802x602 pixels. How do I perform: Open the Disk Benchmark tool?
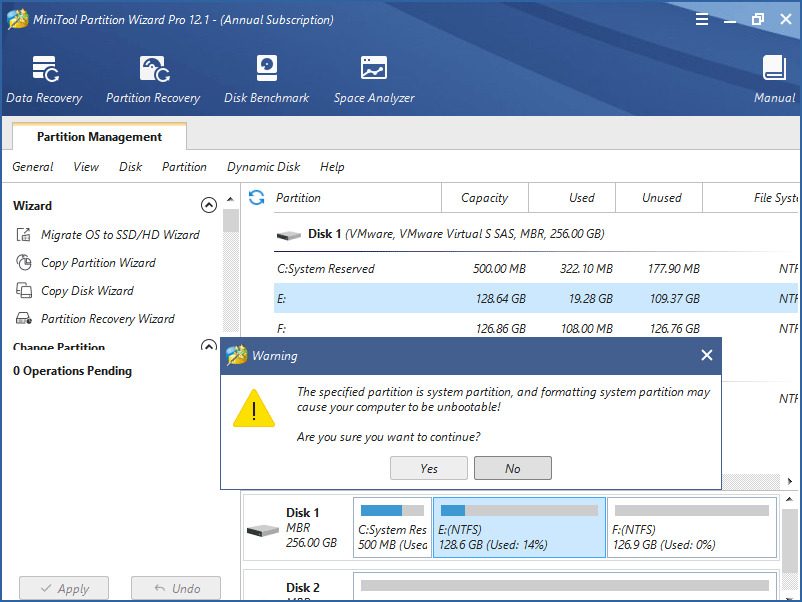266,79
